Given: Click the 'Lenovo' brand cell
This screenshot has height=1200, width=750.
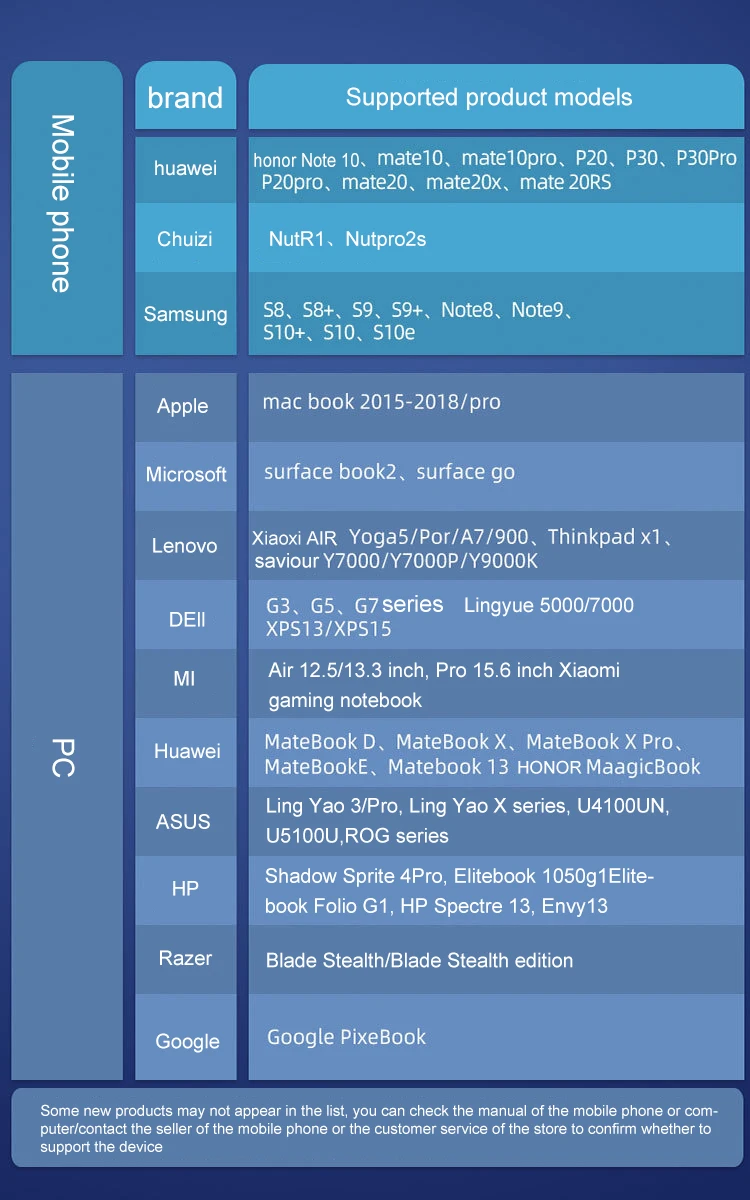Looking at the screenshot, I should [x=185, y=545].
